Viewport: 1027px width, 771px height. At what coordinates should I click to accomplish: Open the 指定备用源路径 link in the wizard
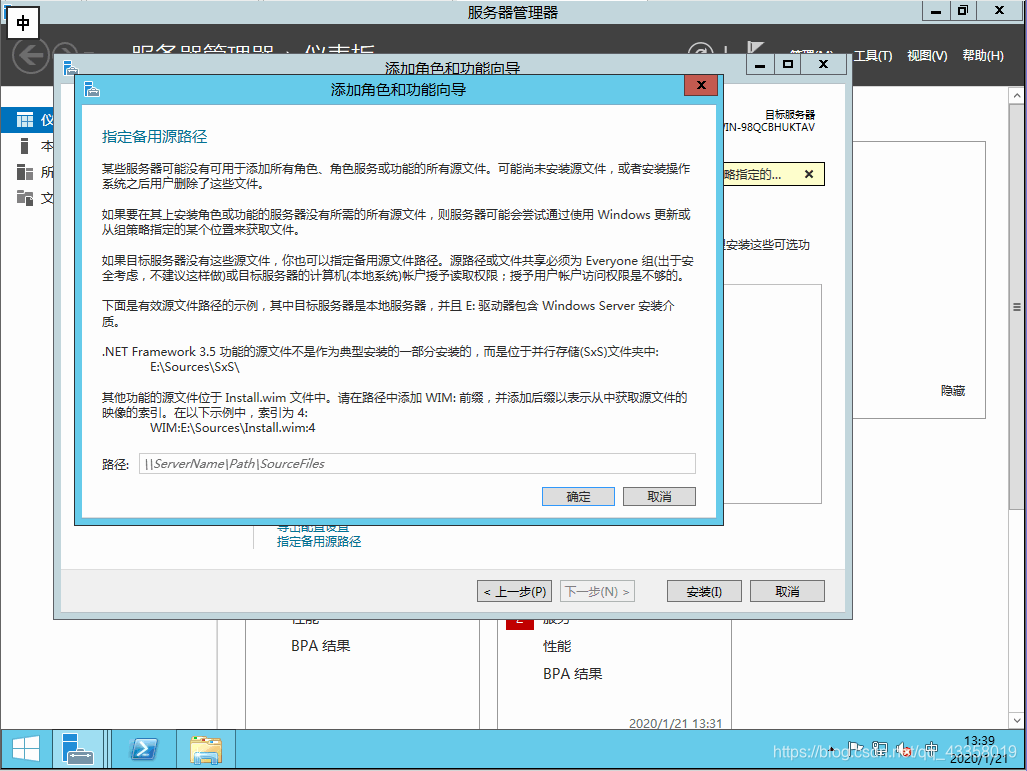click(319, 542)
